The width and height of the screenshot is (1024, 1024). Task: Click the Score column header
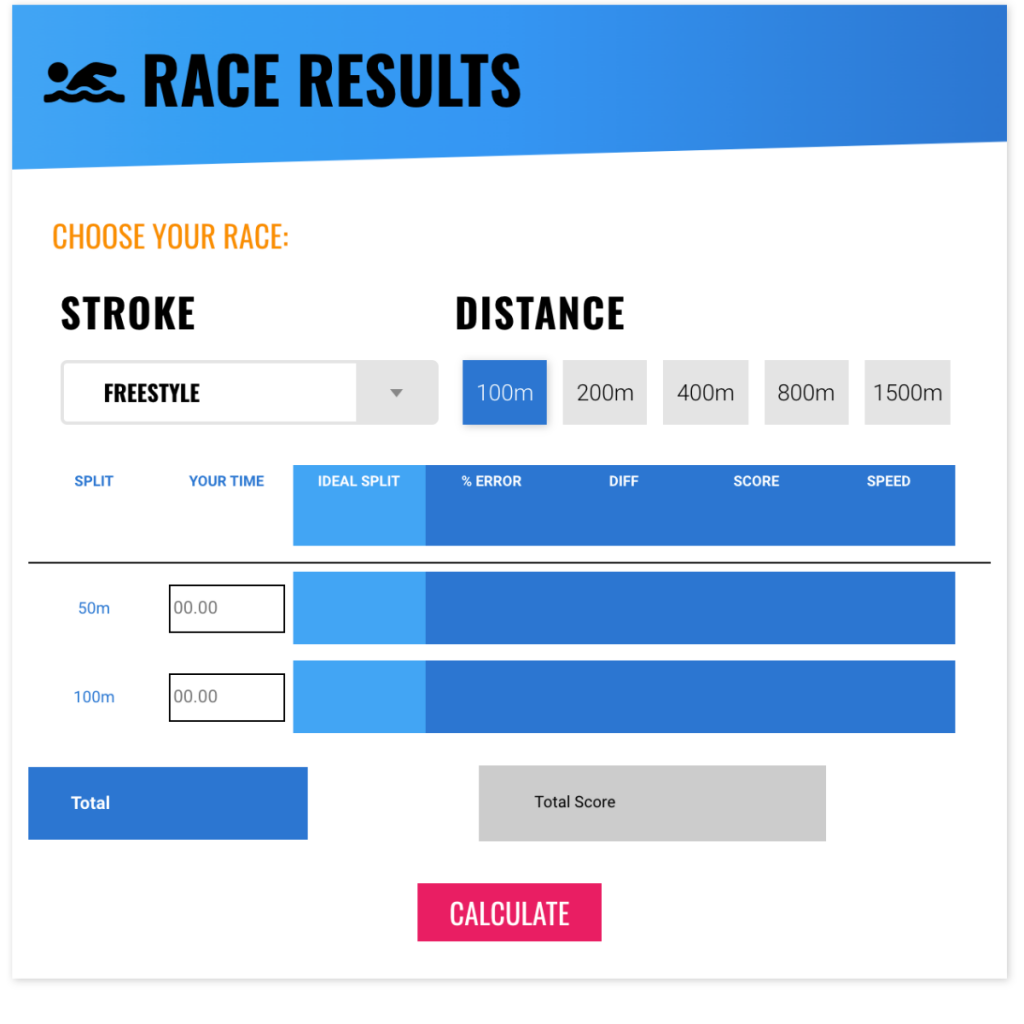click(x=756, y=481)
